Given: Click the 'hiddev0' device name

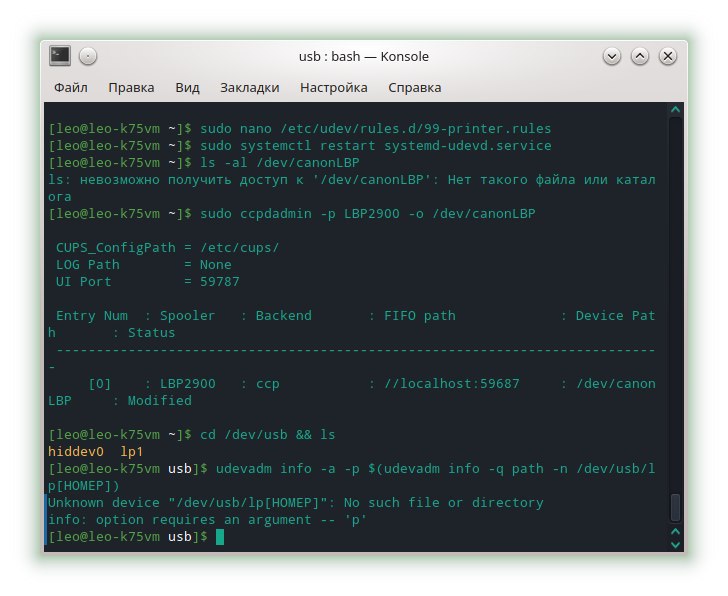Looking at the screenshot, I should [x=76, y=452].
